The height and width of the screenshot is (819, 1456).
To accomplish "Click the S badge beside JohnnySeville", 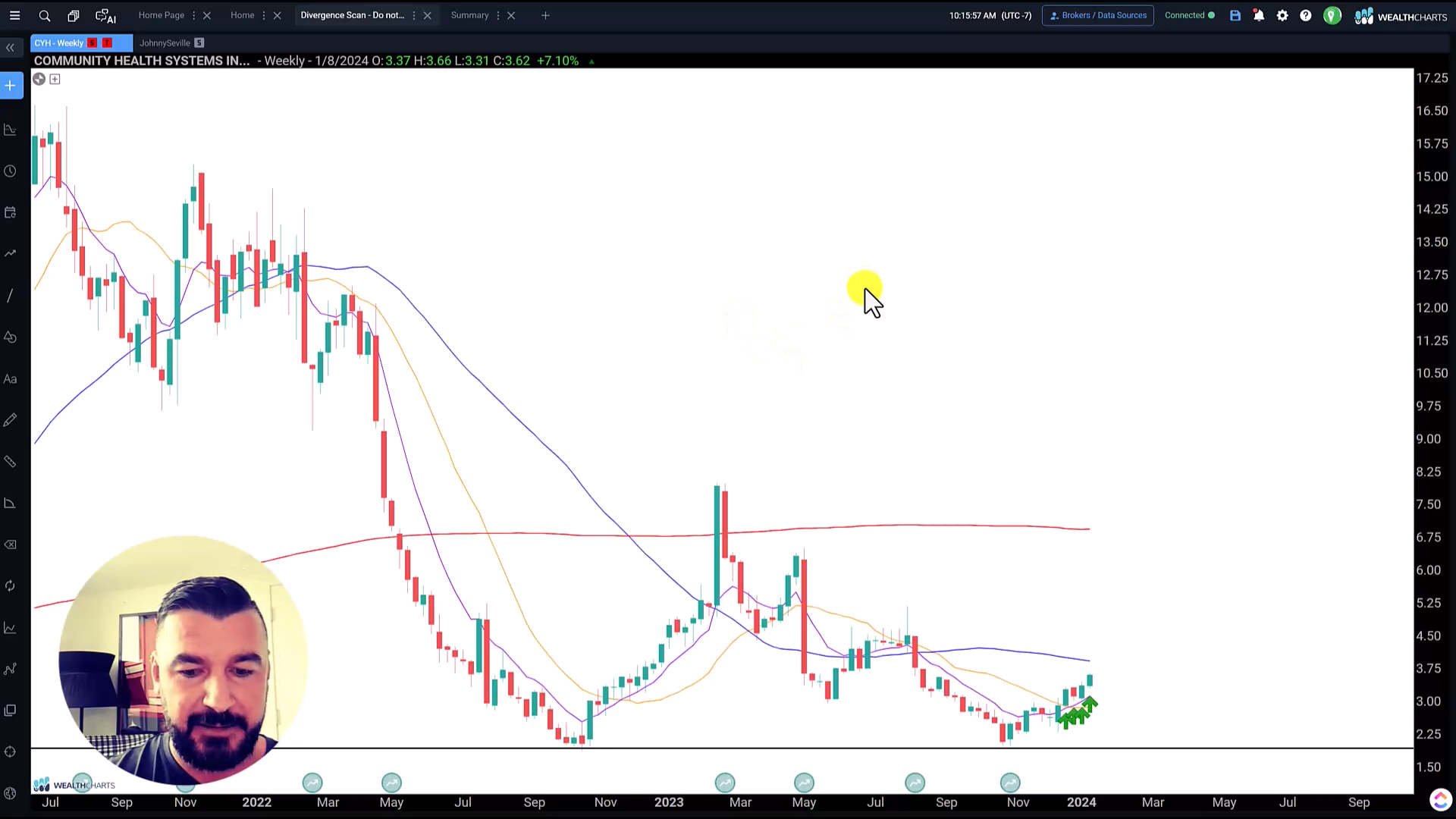I will pyautogui.click(x=199, y=43).
